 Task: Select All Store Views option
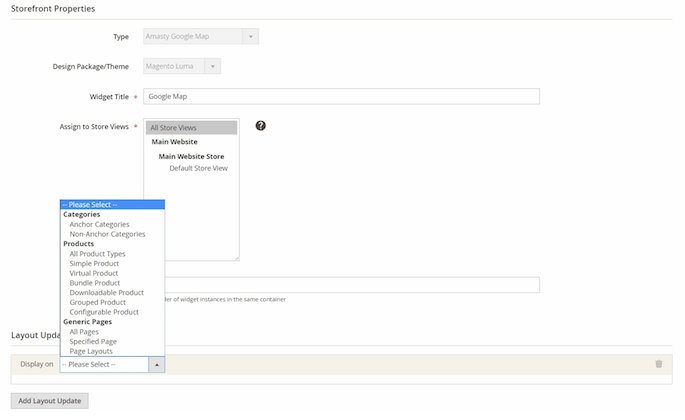click(191, 128)
